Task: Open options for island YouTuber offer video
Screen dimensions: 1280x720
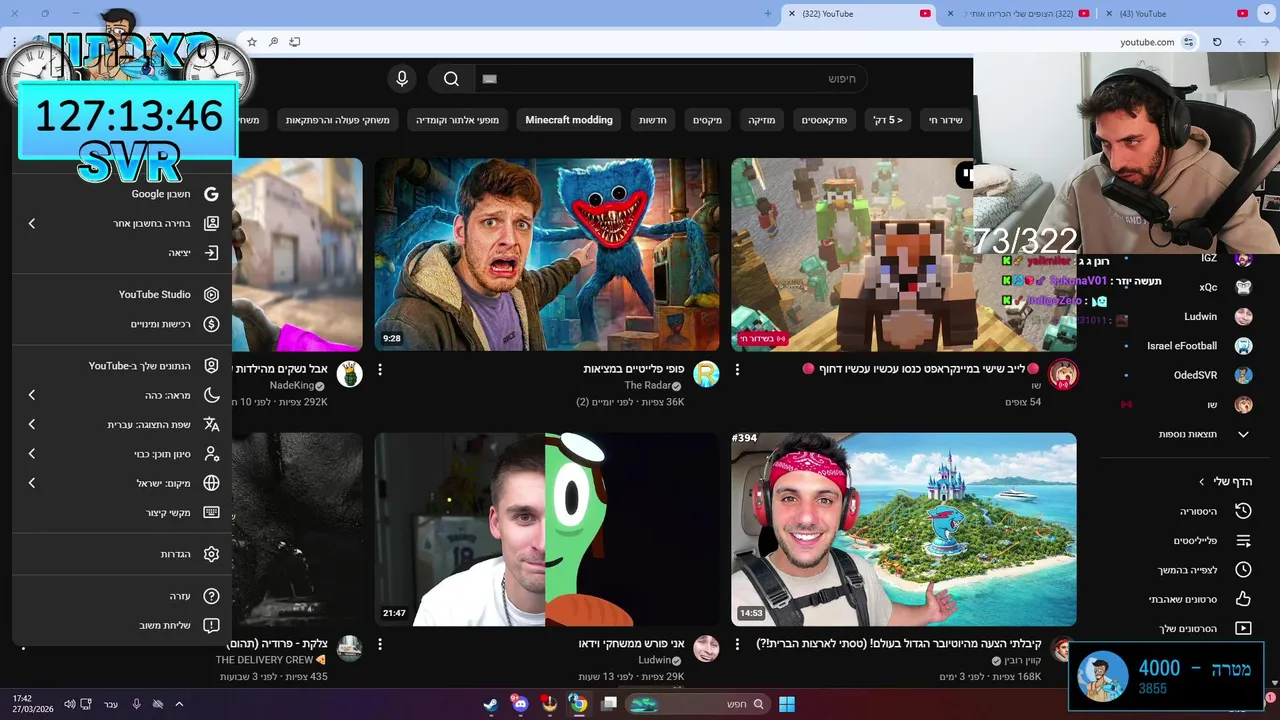Action: click(737, 645)
